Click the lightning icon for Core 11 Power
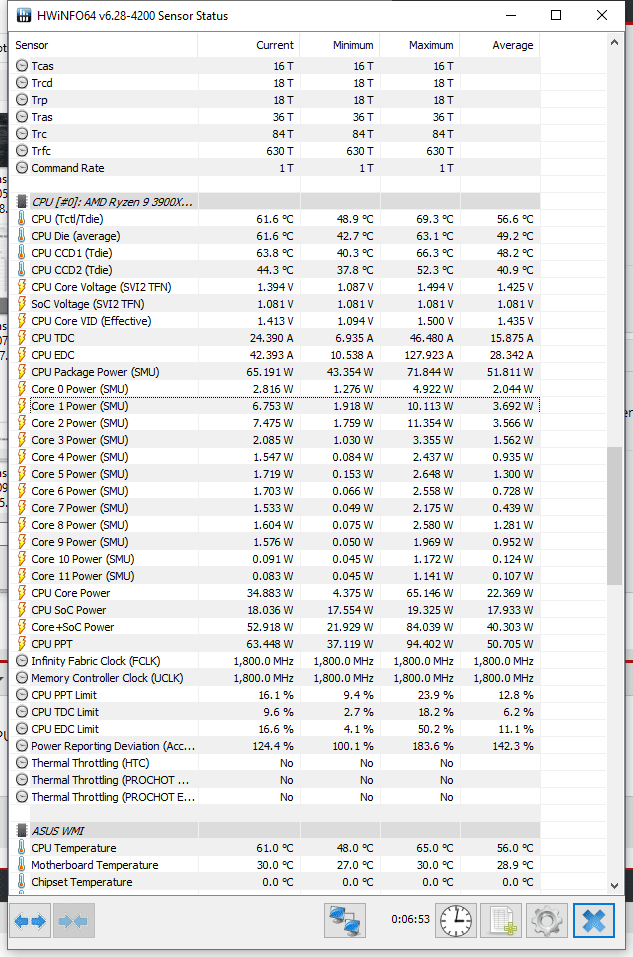 pyautogui.click(x=21, y=576)
